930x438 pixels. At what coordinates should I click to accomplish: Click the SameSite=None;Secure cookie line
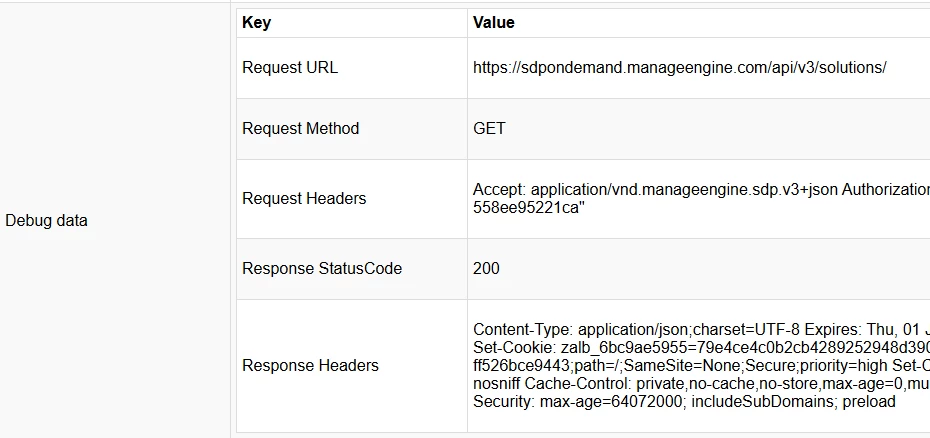click(702, 366)
